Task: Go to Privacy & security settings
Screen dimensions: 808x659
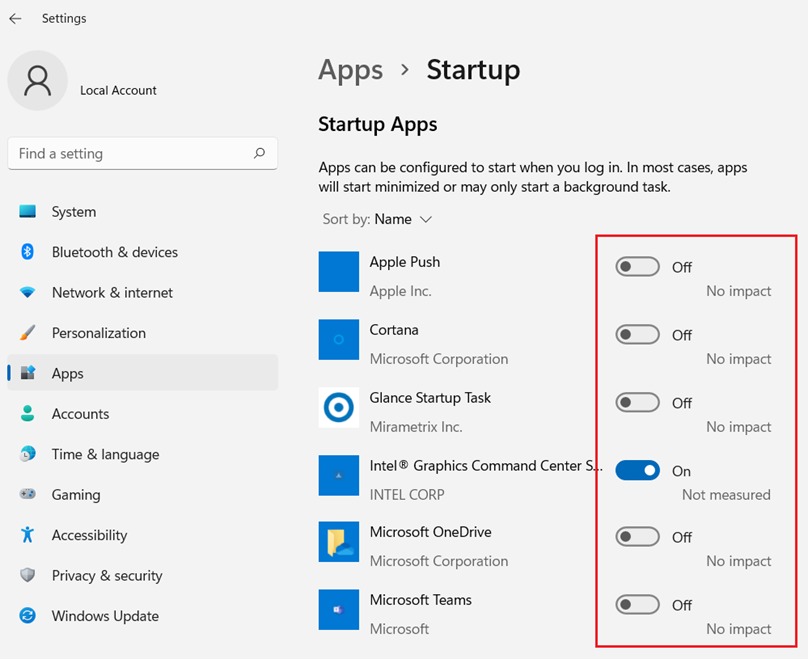Action: tap(107, 576)
